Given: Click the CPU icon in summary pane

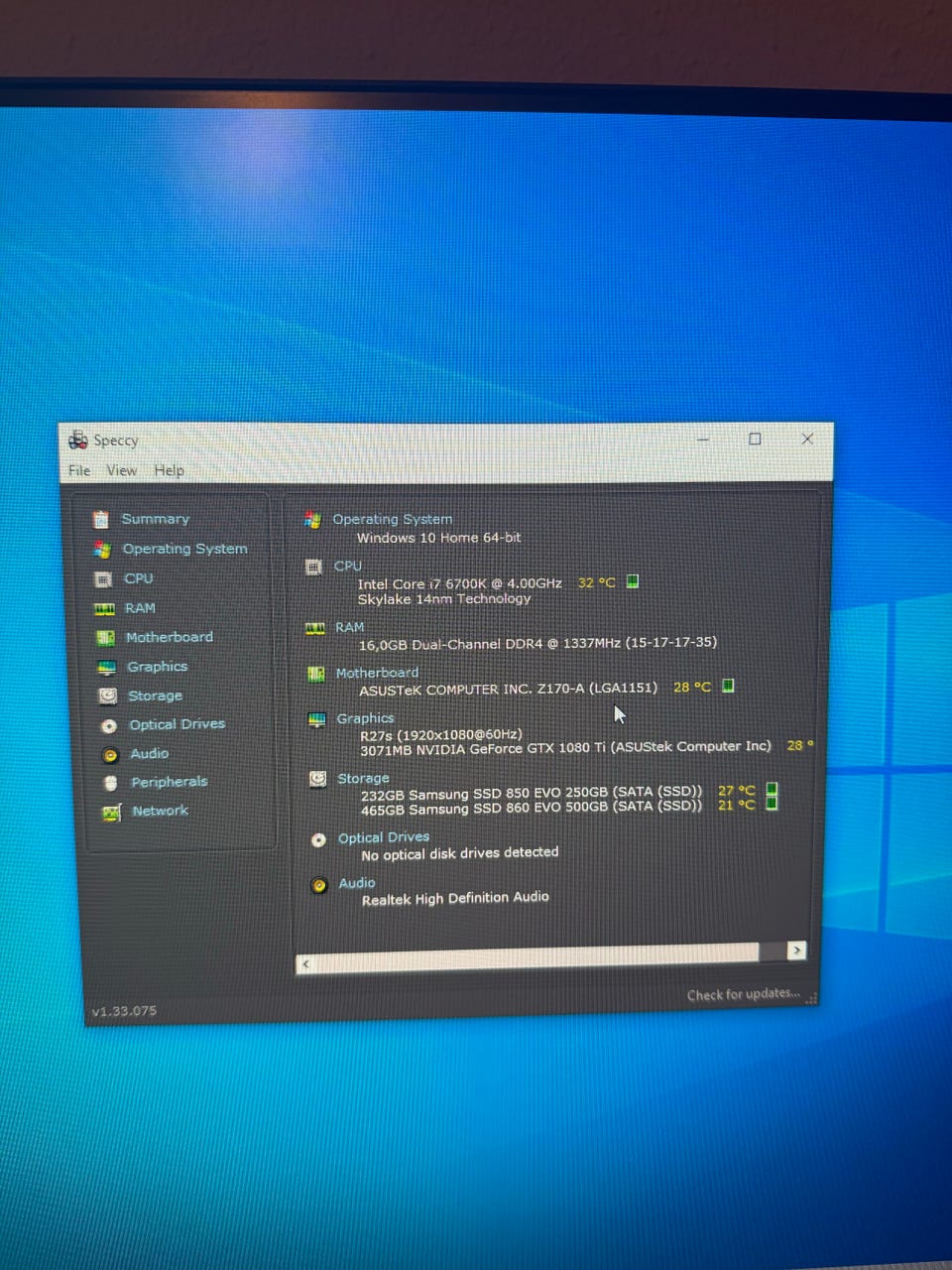Looking at the screenshot, I should point(313,567).
